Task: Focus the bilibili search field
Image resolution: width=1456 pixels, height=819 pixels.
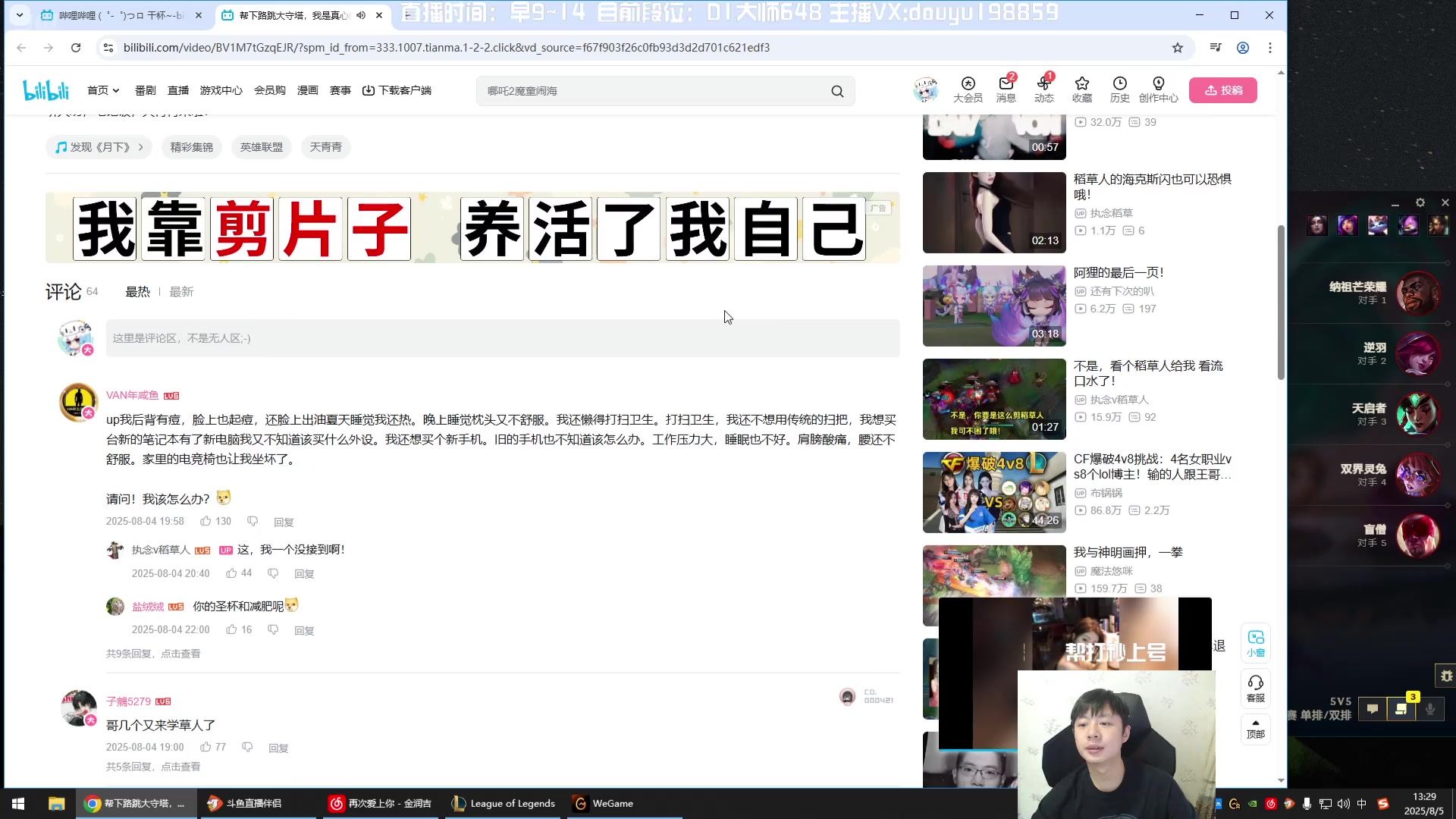Action: pos(655,91)
